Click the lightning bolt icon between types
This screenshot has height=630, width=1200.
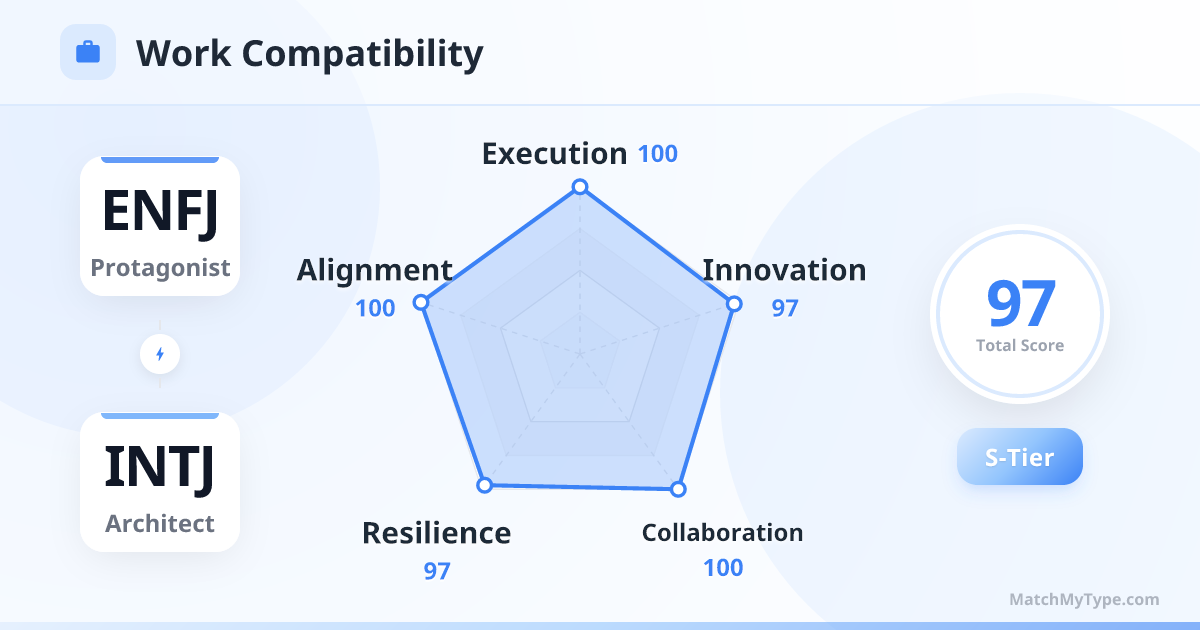point(160,354)
